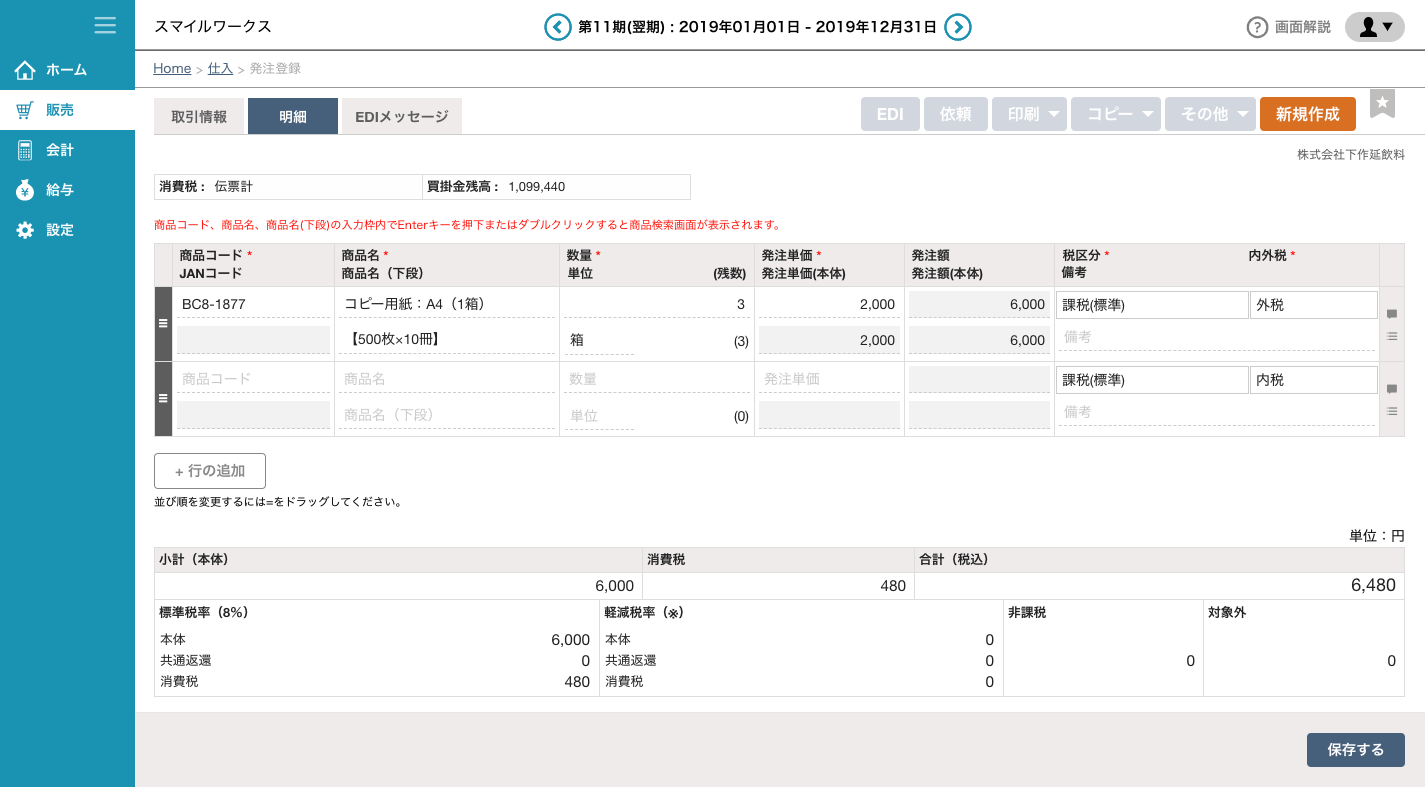Click quantity field showing 3
Viewport: 1425px width, 787px height.
tap(656, 304)
